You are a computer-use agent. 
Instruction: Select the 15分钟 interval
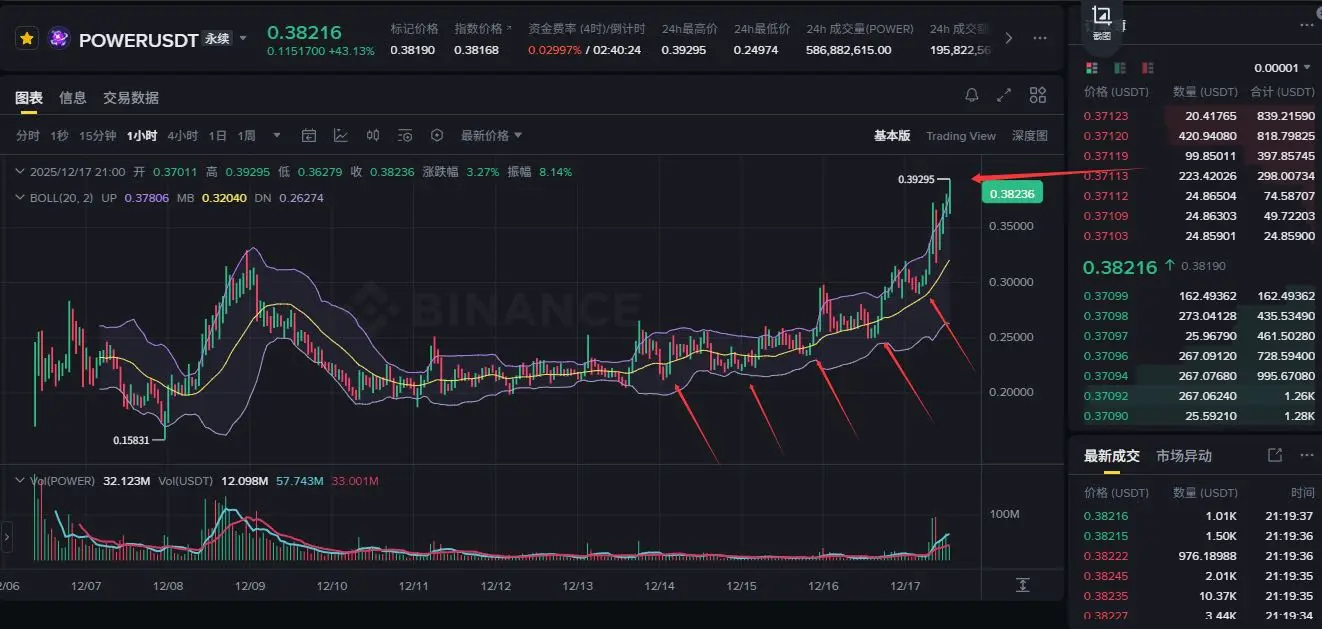98,136
